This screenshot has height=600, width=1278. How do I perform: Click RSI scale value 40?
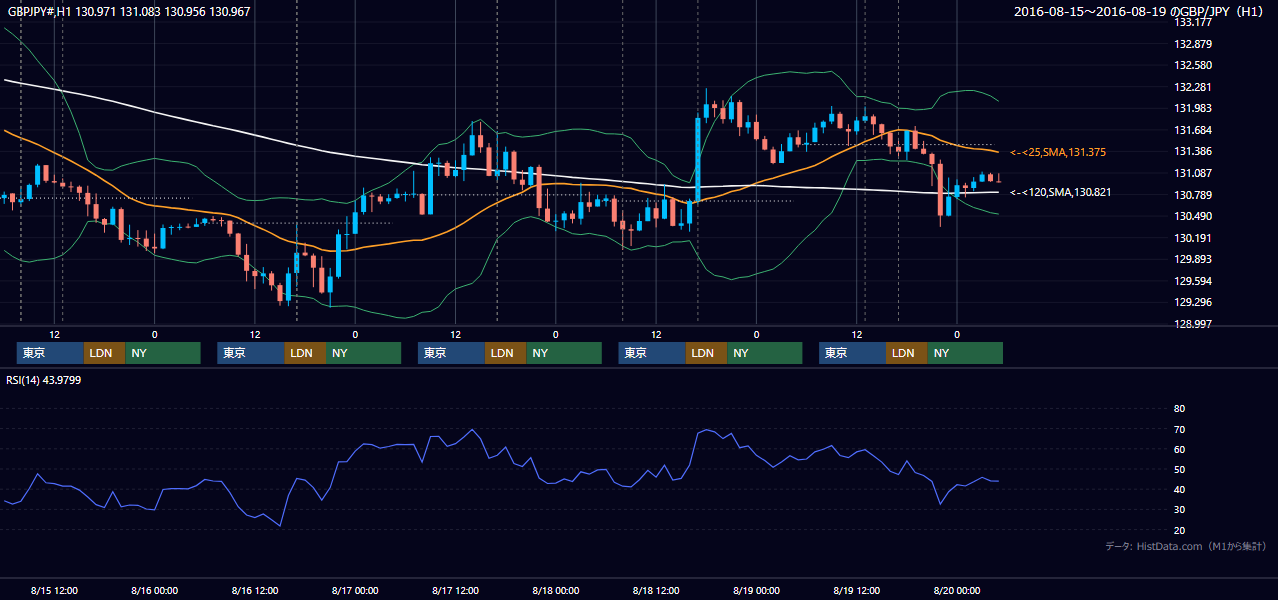1179,489
